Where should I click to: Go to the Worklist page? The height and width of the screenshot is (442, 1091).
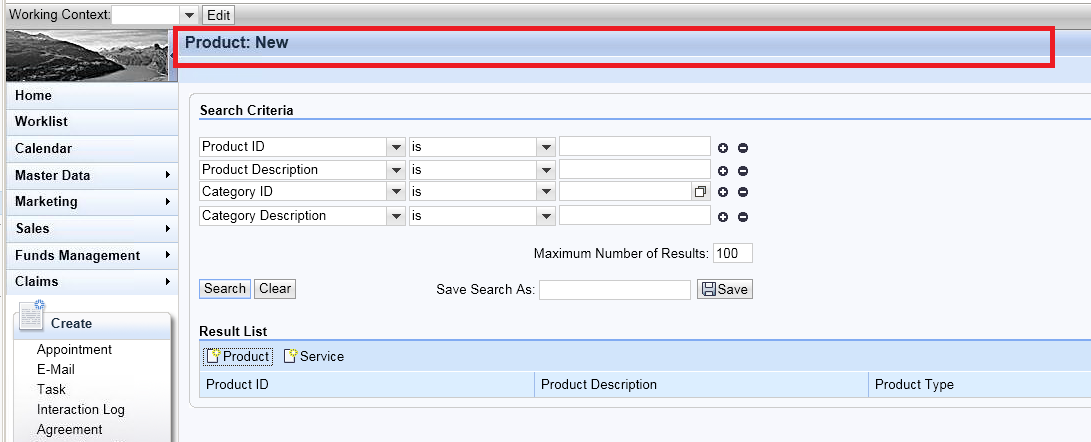41,121
